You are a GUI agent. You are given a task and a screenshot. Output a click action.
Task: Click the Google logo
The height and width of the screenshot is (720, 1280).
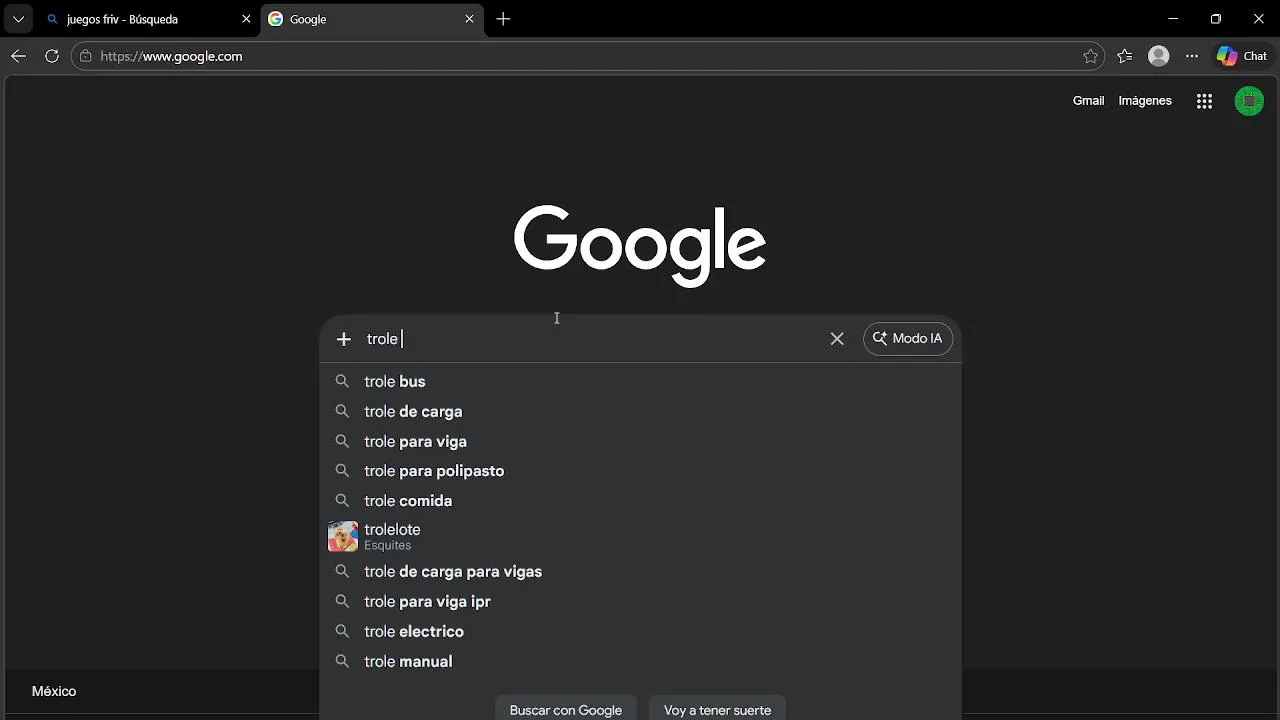click(640, 246)
